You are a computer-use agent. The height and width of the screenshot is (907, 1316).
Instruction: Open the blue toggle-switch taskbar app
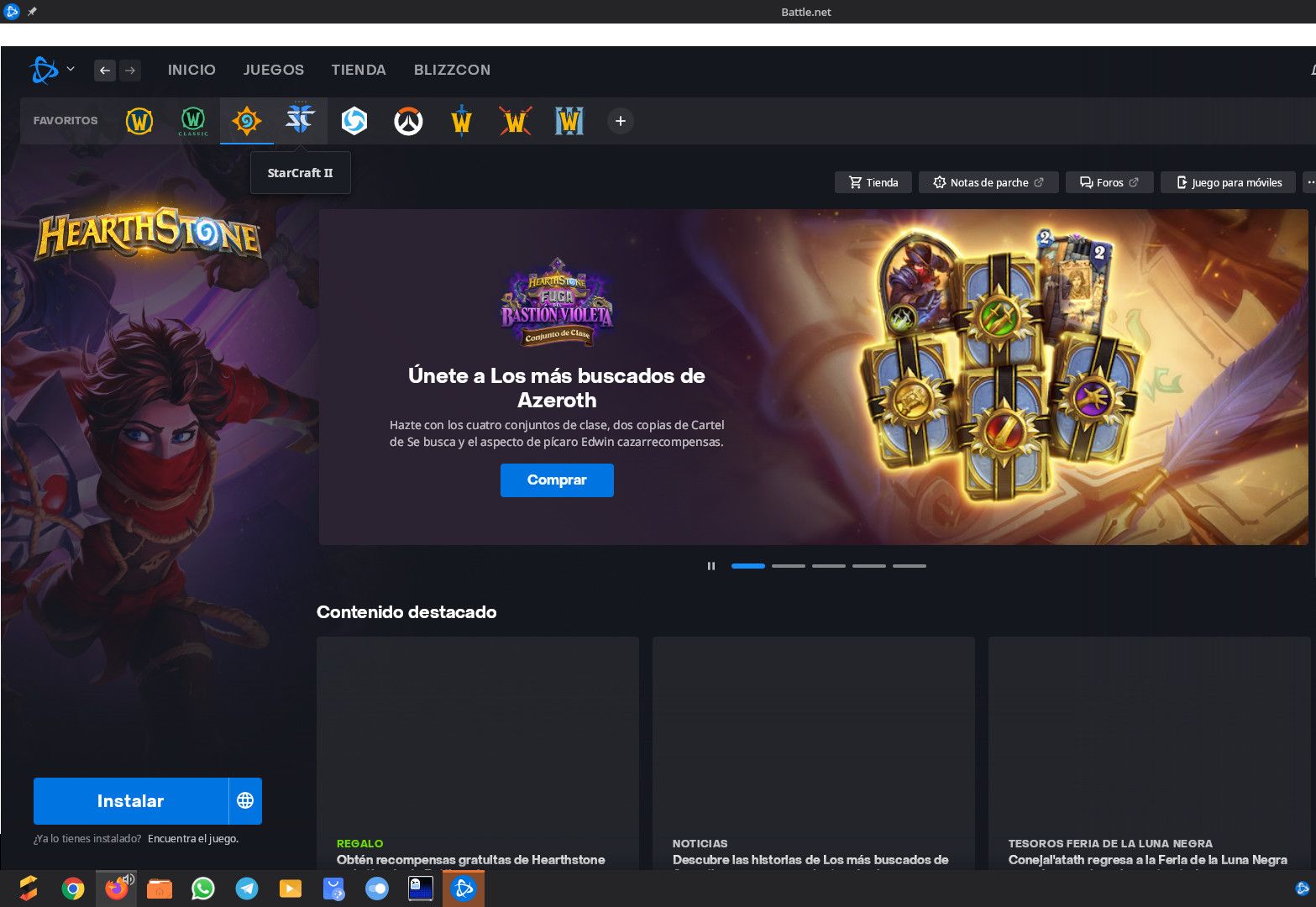pyautogui.click(x=377, y=889)
